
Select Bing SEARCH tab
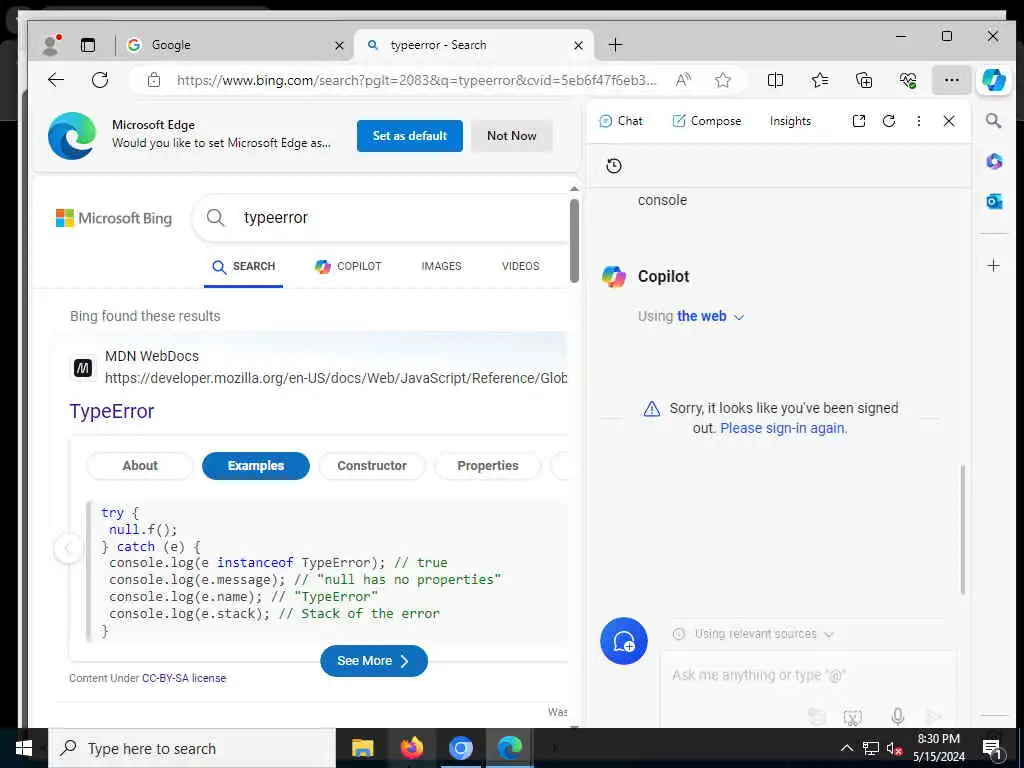point(243,266)
